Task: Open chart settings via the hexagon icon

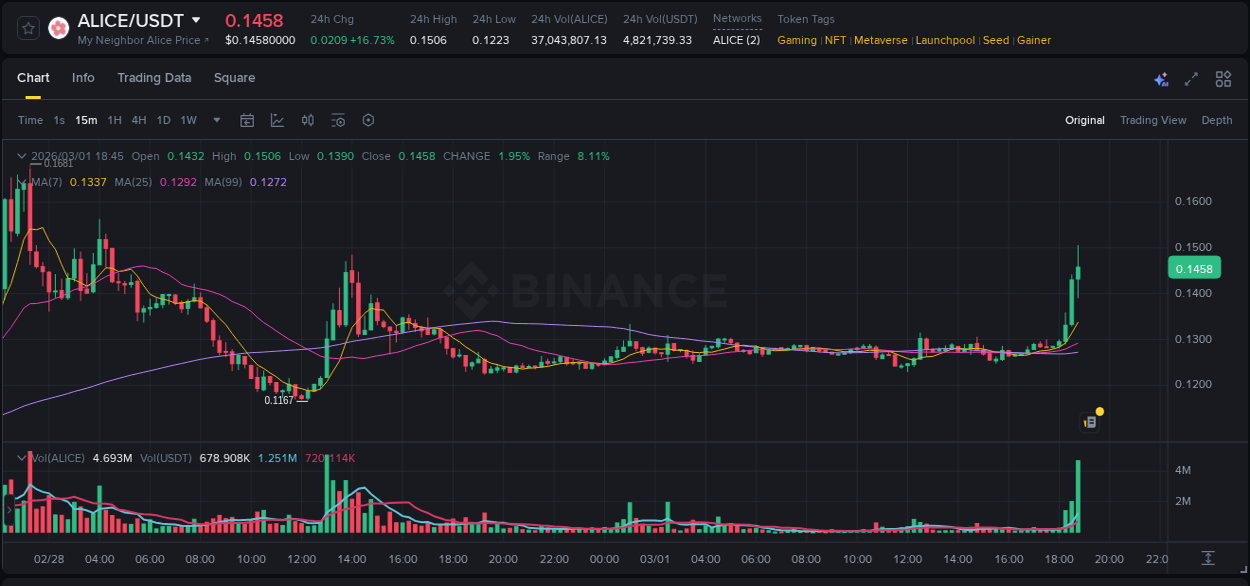Action: pos(368,120)
